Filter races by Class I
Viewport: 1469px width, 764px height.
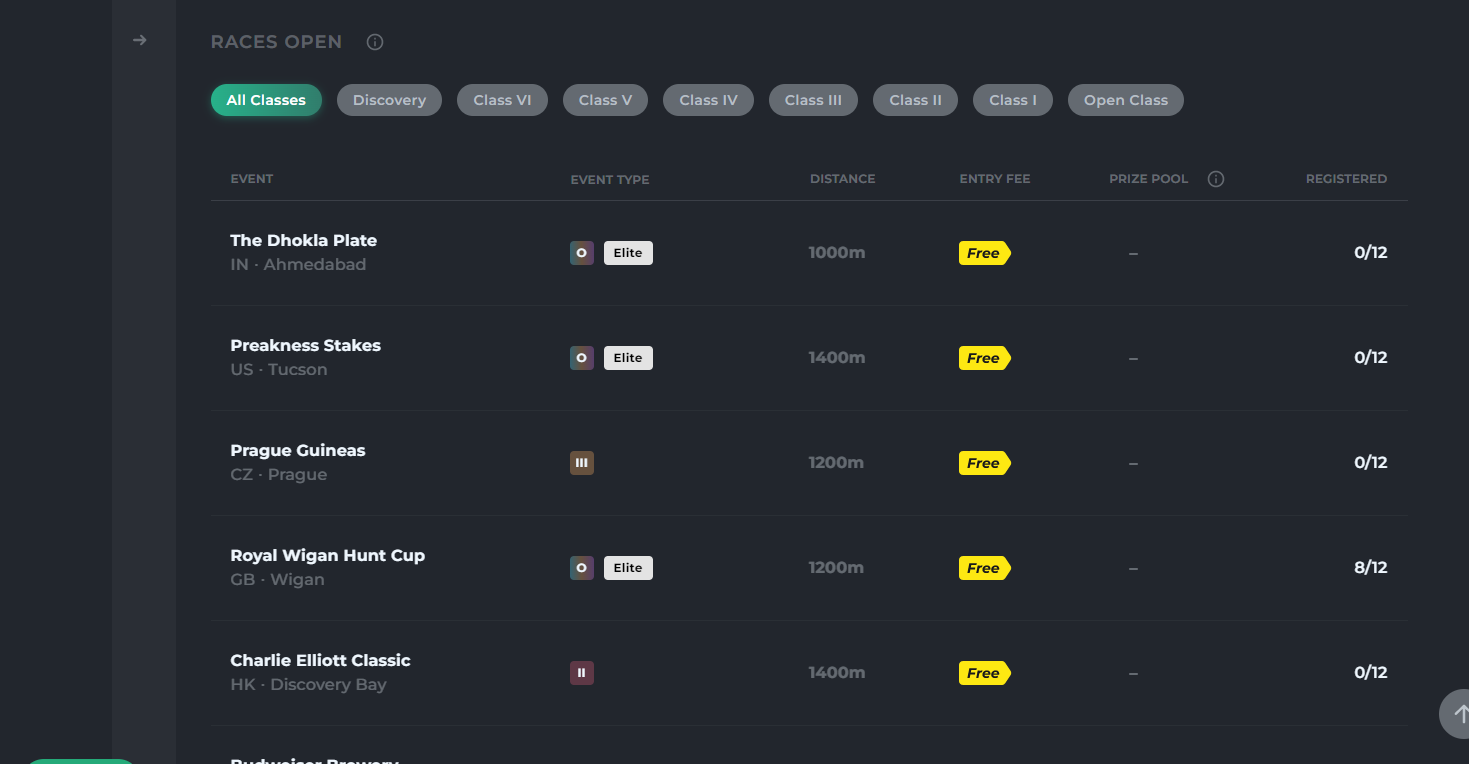tap(1013, 100)
